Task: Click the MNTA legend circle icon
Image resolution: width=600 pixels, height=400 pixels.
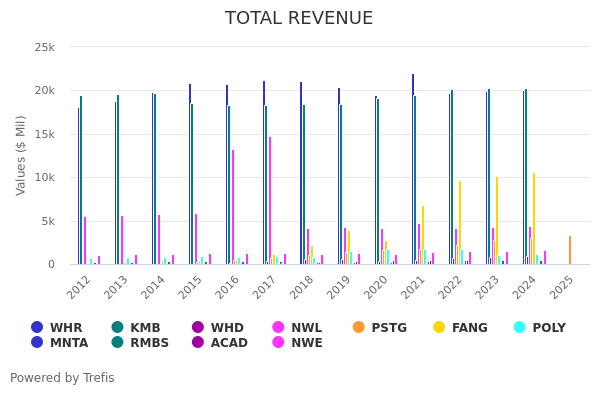Action: (x=37, y=343)
